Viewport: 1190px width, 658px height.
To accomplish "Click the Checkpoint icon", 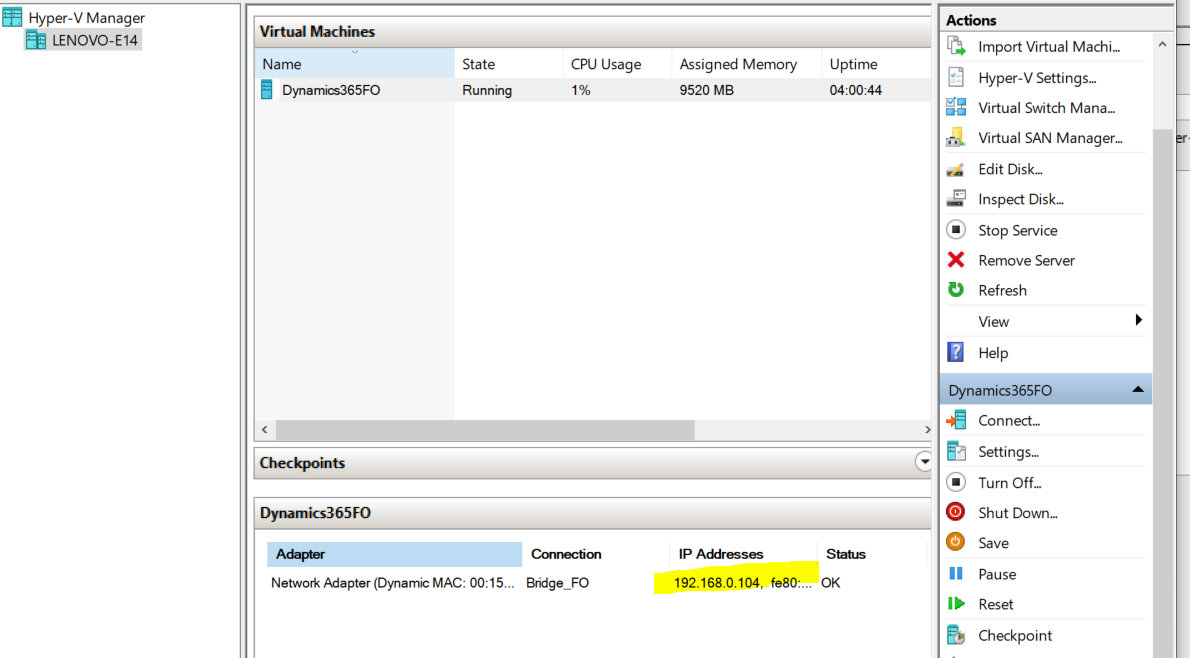I will [x=956, y=635].
